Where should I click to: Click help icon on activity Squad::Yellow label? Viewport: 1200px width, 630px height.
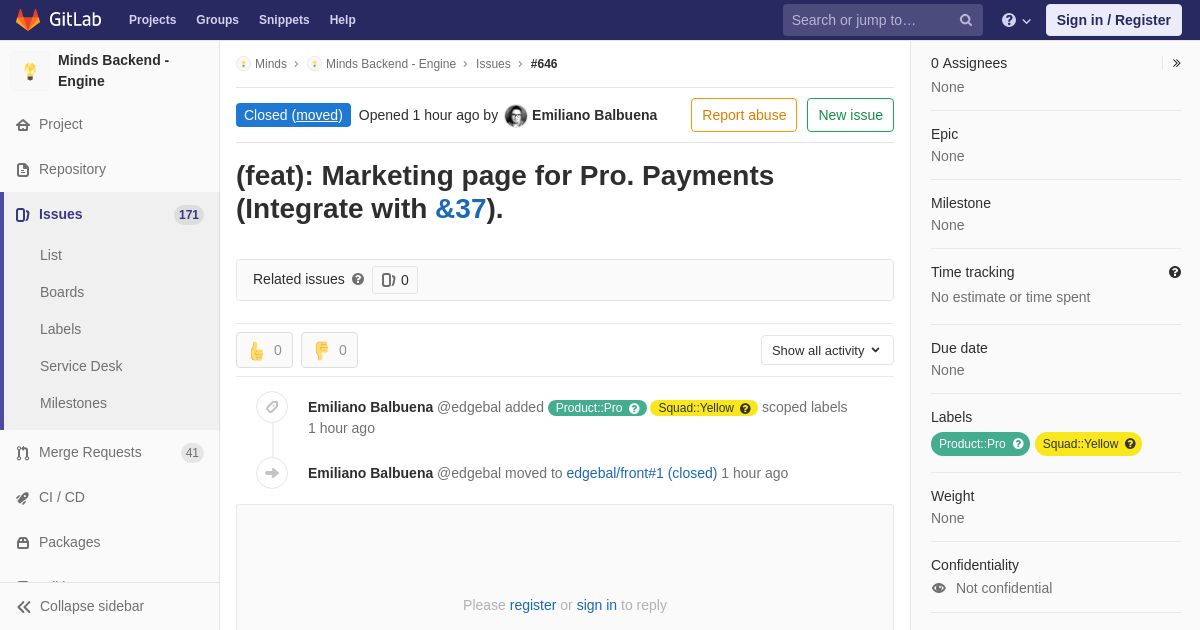(745, 408)
